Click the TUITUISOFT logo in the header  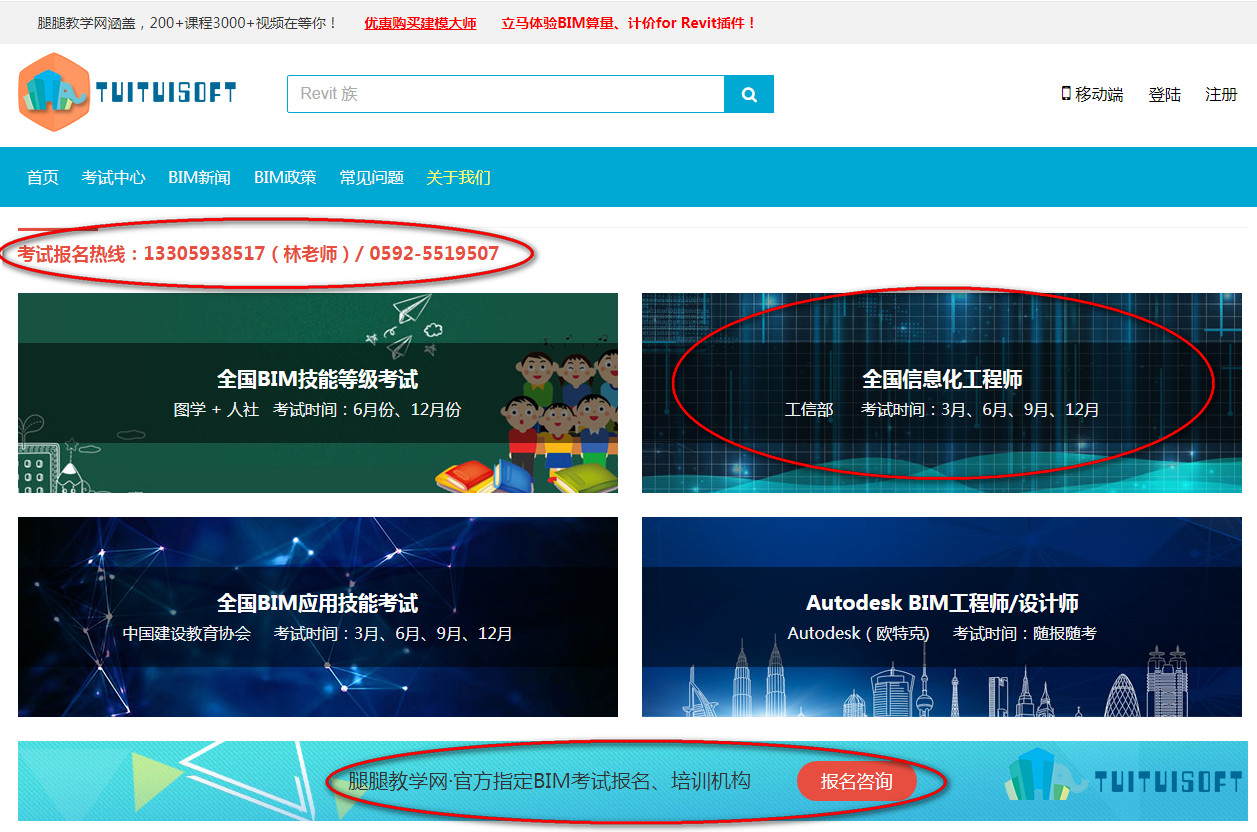tap(127, 93)
